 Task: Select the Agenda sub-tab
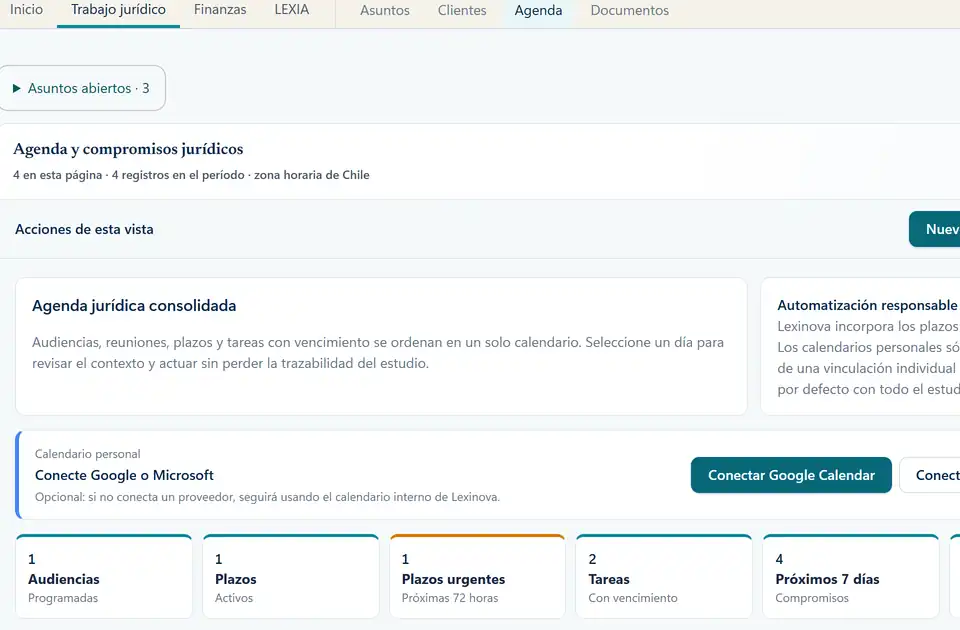coord(538,10)
